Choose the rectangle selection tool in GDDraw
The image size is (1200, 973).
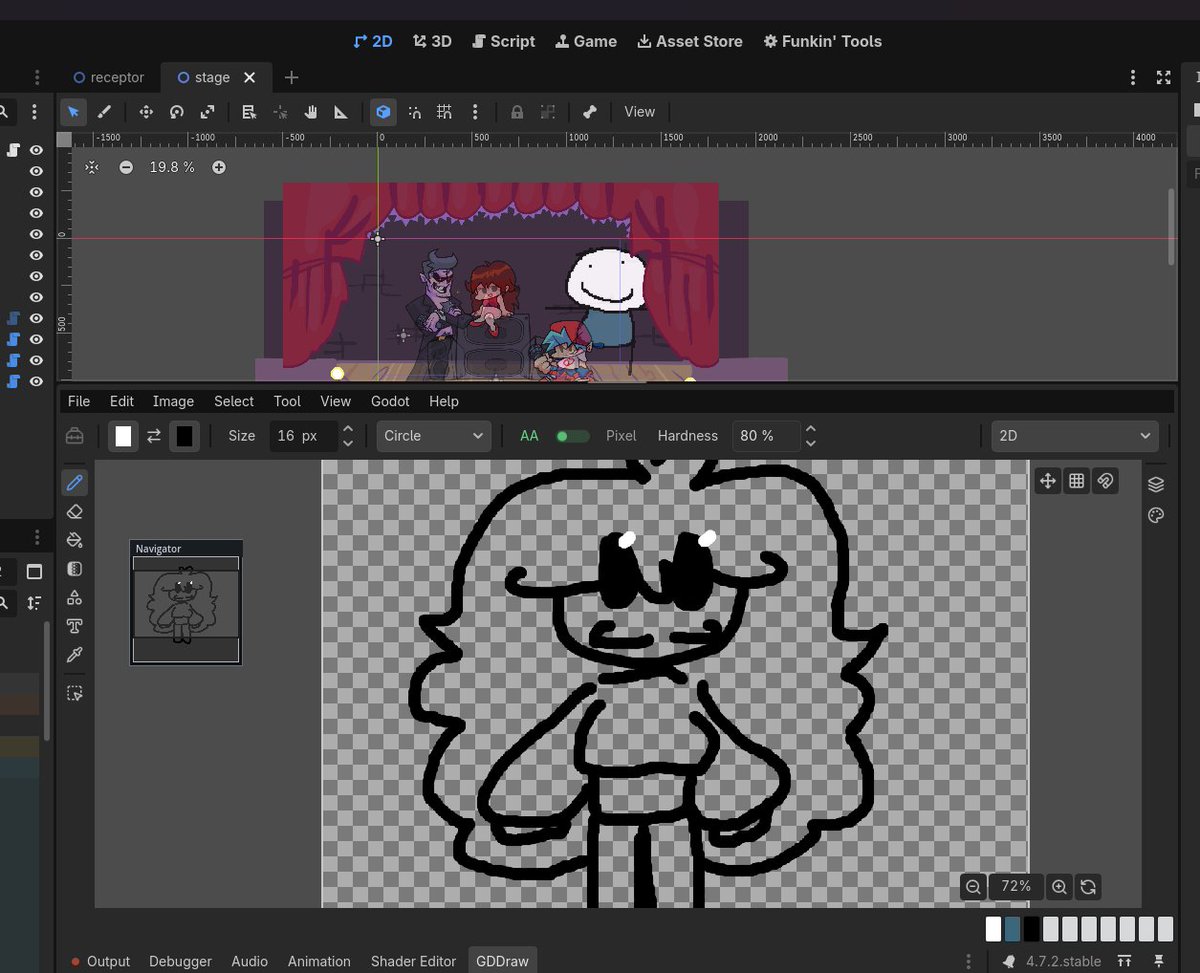point(74,693)
